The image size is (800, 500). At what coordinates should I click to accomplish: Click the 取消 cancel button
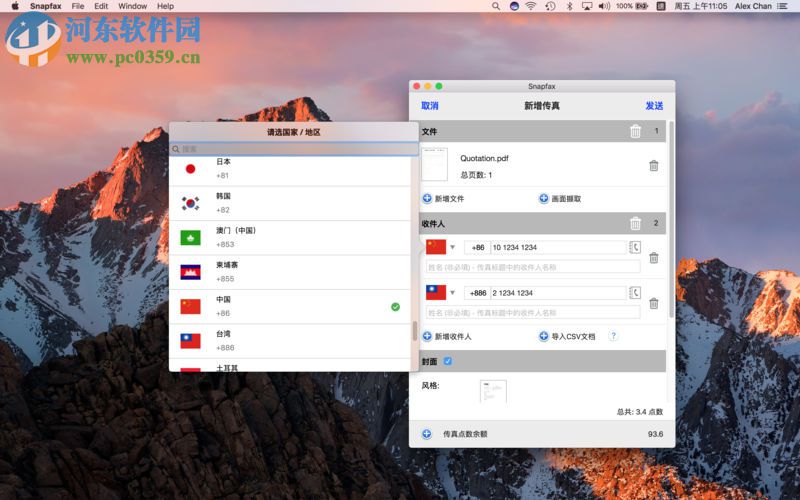(430, 106)
